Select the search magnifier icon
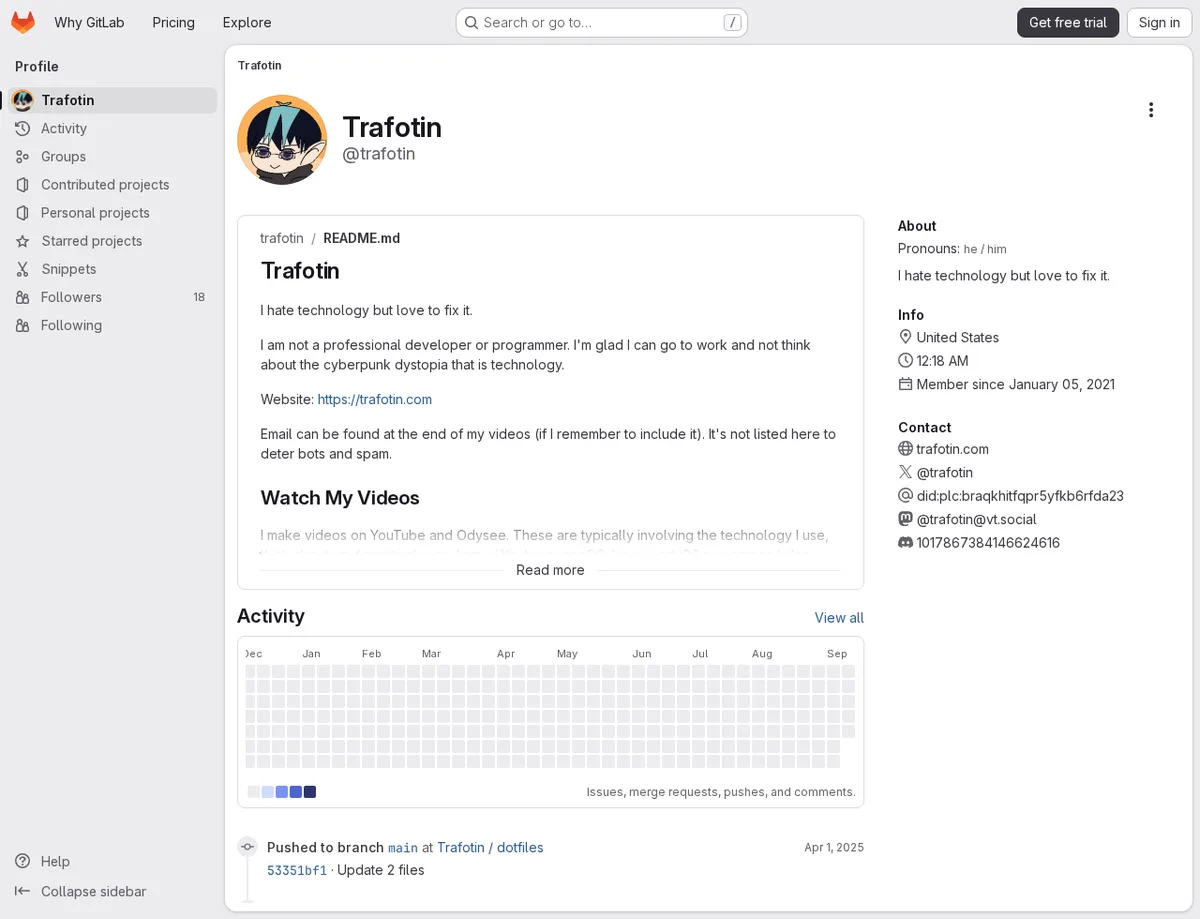The width and height of the screenshot is (1200, 919). coord(471,22)
